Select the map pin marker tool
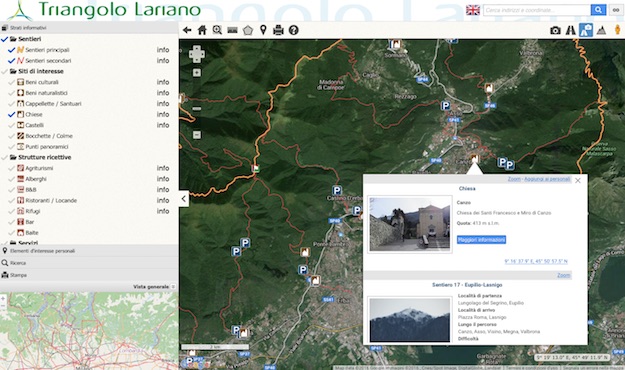The height and width of the screenshot is (370, 625). coord(263,30)
